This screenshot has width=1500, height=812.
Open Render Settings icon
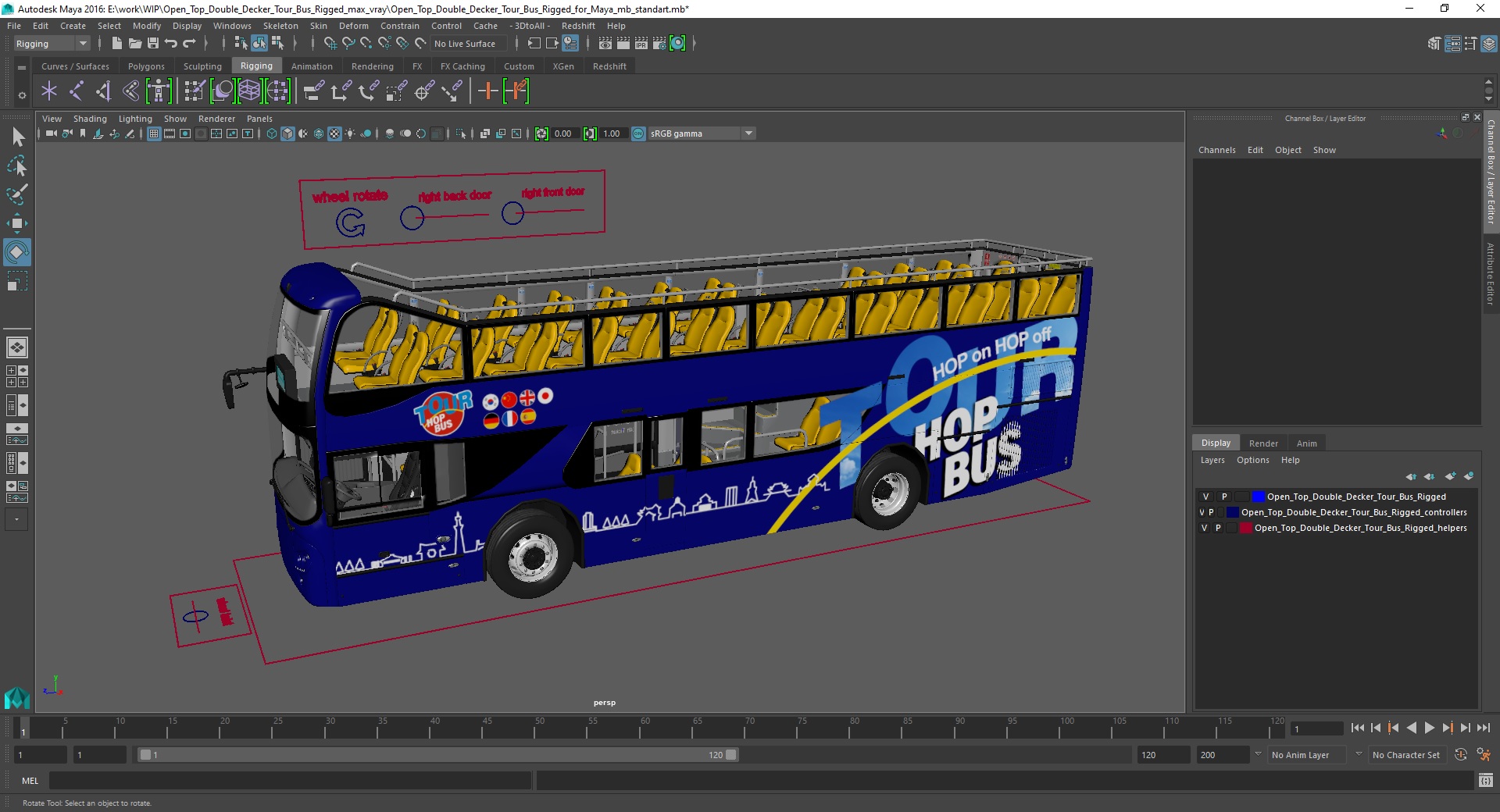point(659,44)
